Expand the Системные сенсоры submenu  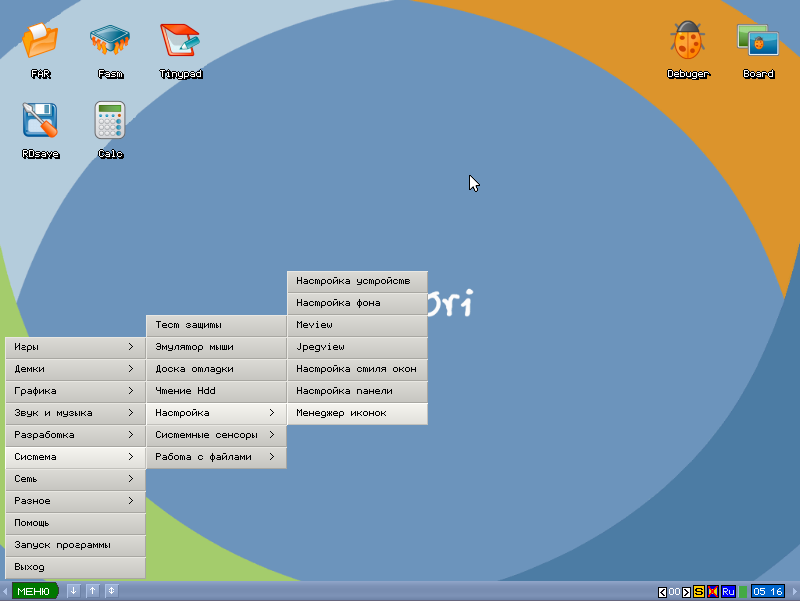pos(216,435)
